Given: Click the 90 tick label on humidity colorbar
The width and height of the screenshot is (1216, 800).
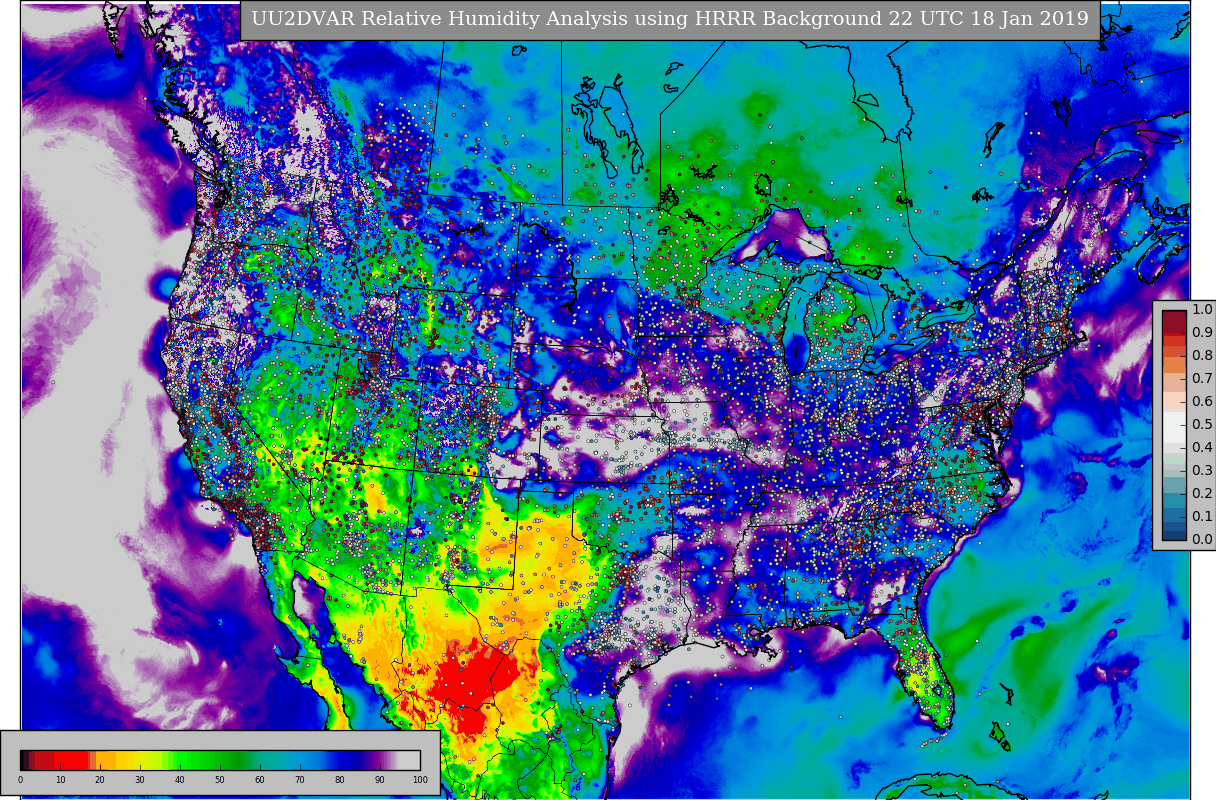Looking at the screenshot, I should click(380, 780).
